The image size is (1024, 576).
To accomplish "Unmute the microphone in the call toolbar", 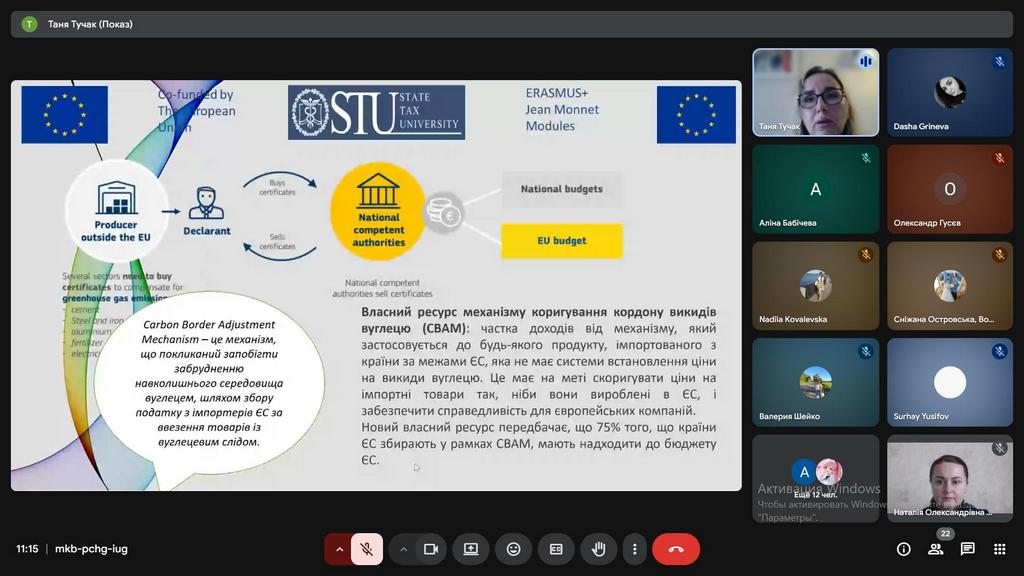I will pos(367,549).
